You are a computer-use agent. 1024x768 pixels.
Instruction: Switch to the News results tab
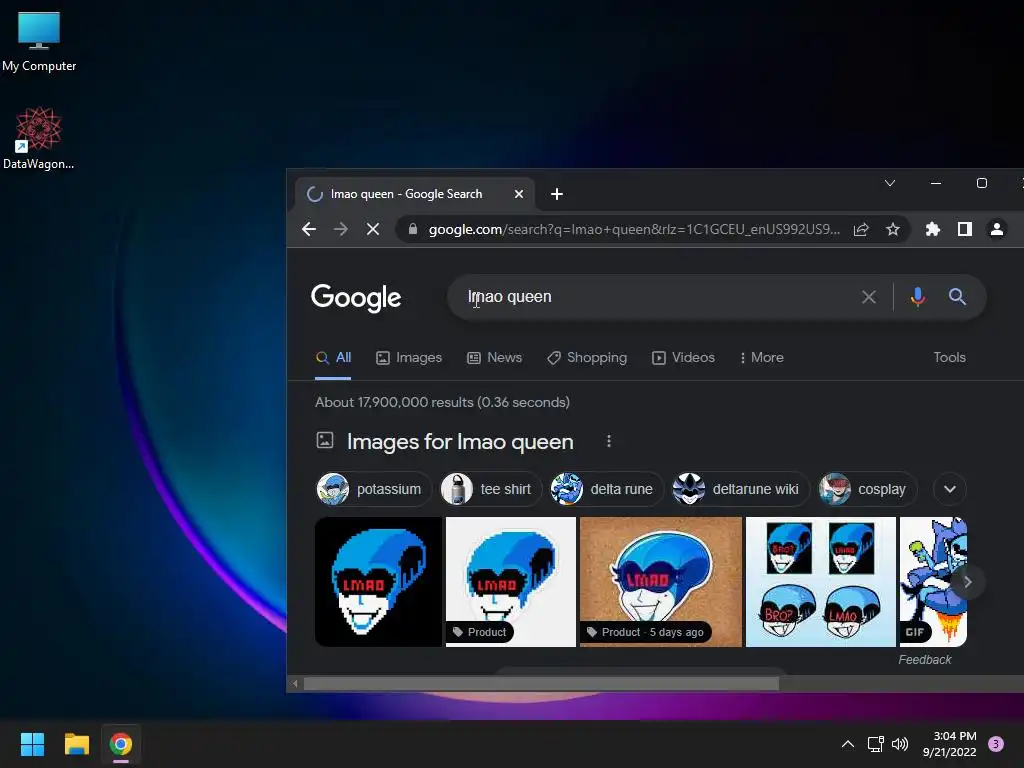tap(494, 357)
